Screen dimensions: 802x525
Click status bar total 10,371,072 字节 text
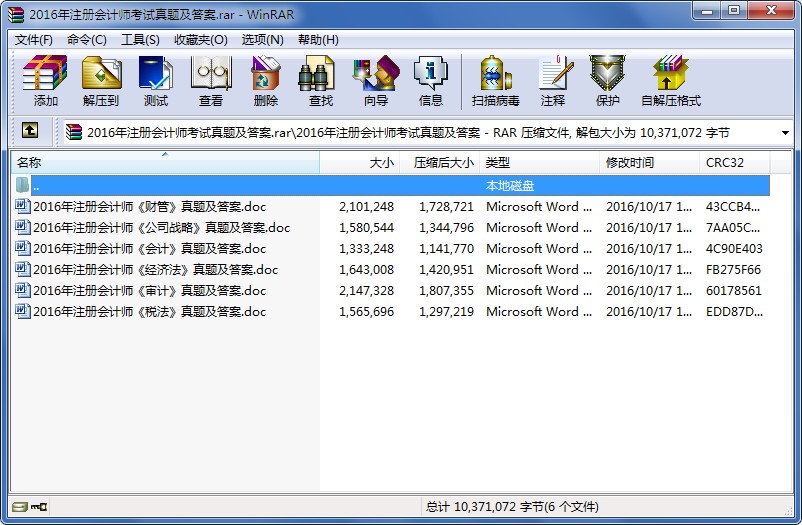(x=512, y=507)
